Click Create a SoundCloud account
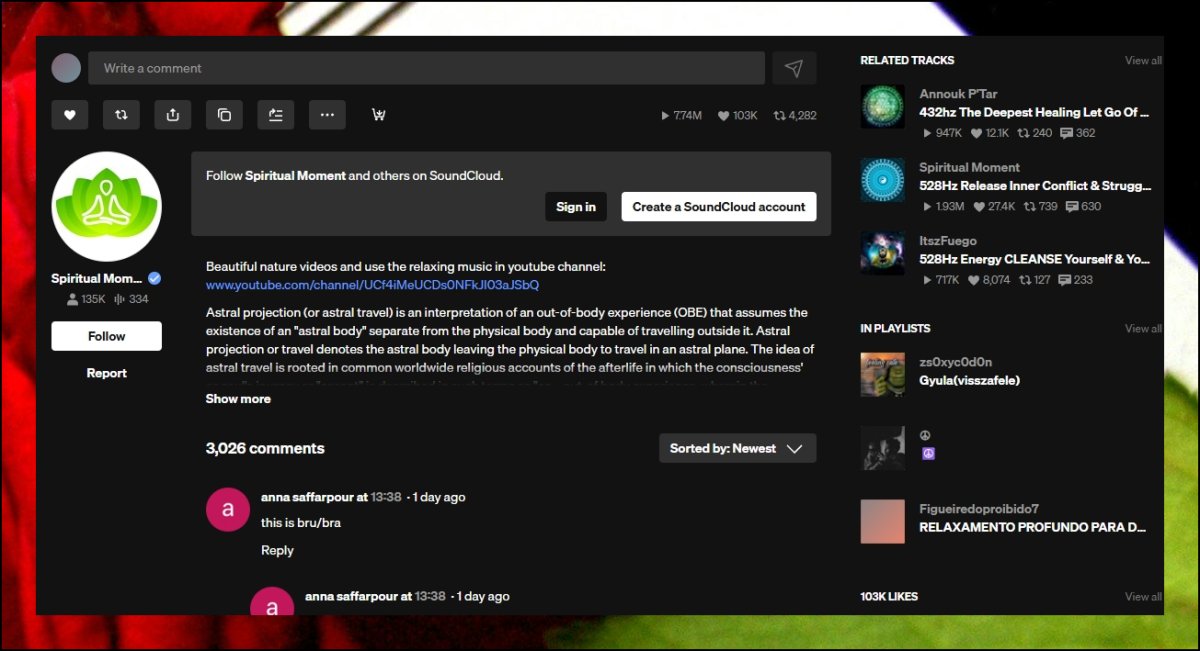This screenshot has height=651, width=1200. (719, 207)
